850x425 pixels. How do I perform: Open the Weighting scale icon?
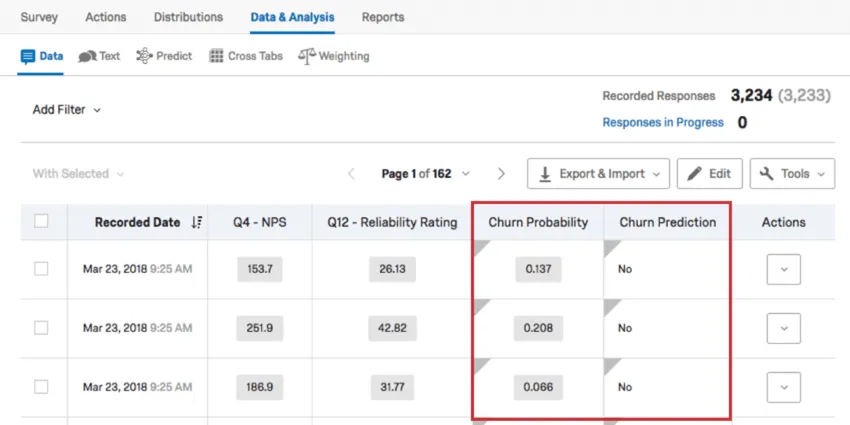[306, 56]
